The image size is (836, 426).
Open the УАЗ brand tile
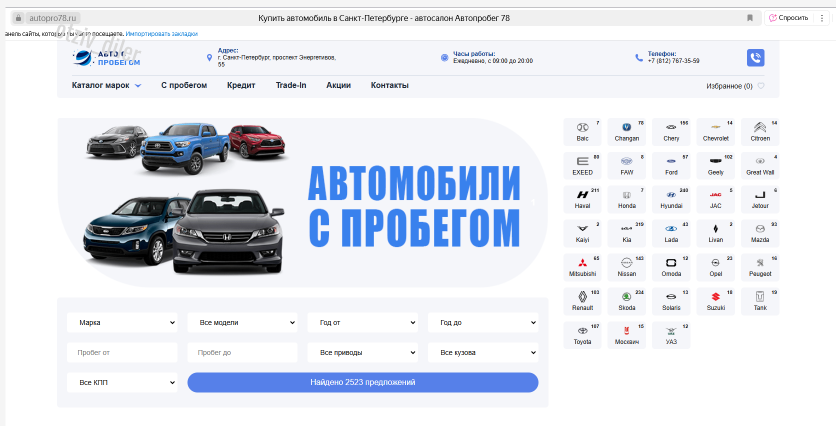[671, 335]
